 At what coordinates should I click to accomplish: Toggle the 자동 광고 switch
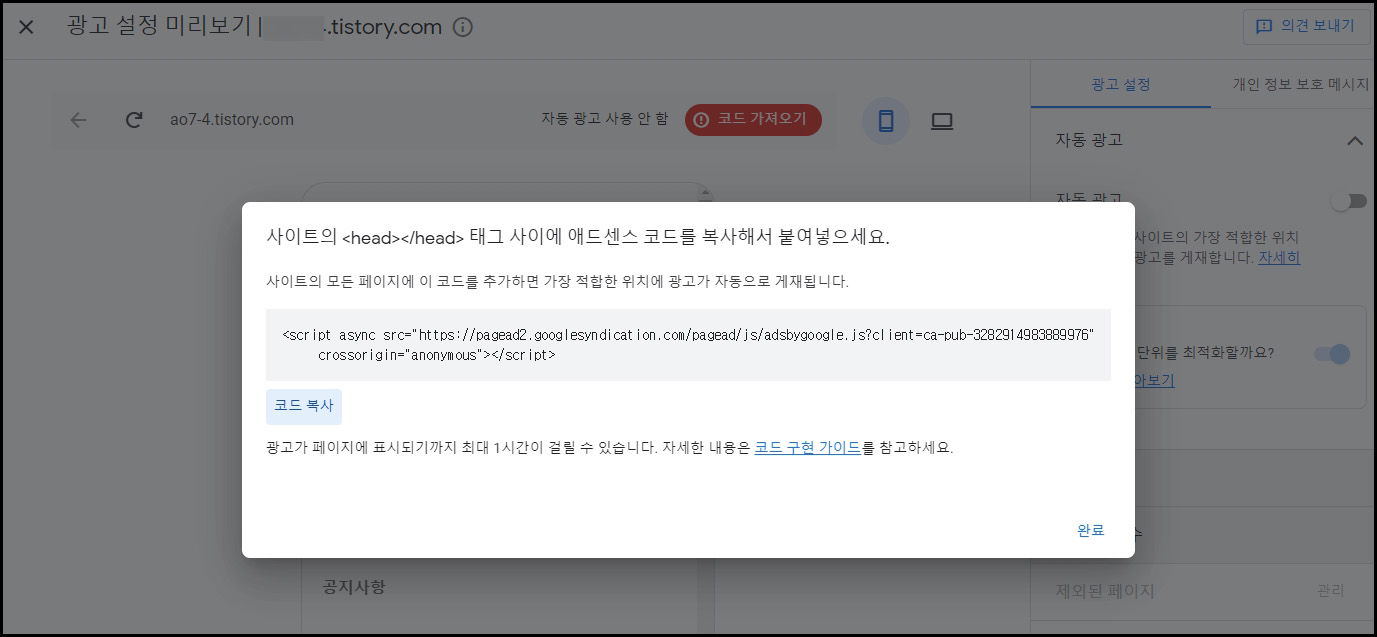1348,201
